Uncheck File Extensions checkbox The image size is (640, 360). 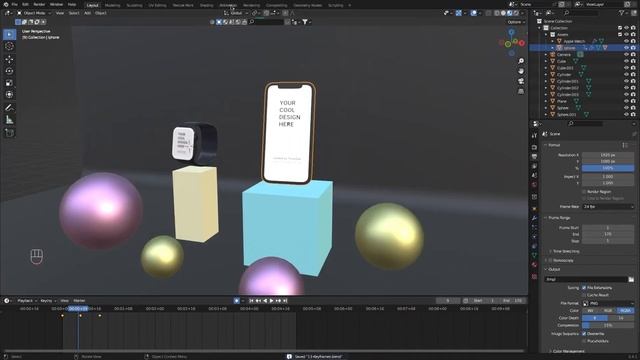click(x=584, y=288)
